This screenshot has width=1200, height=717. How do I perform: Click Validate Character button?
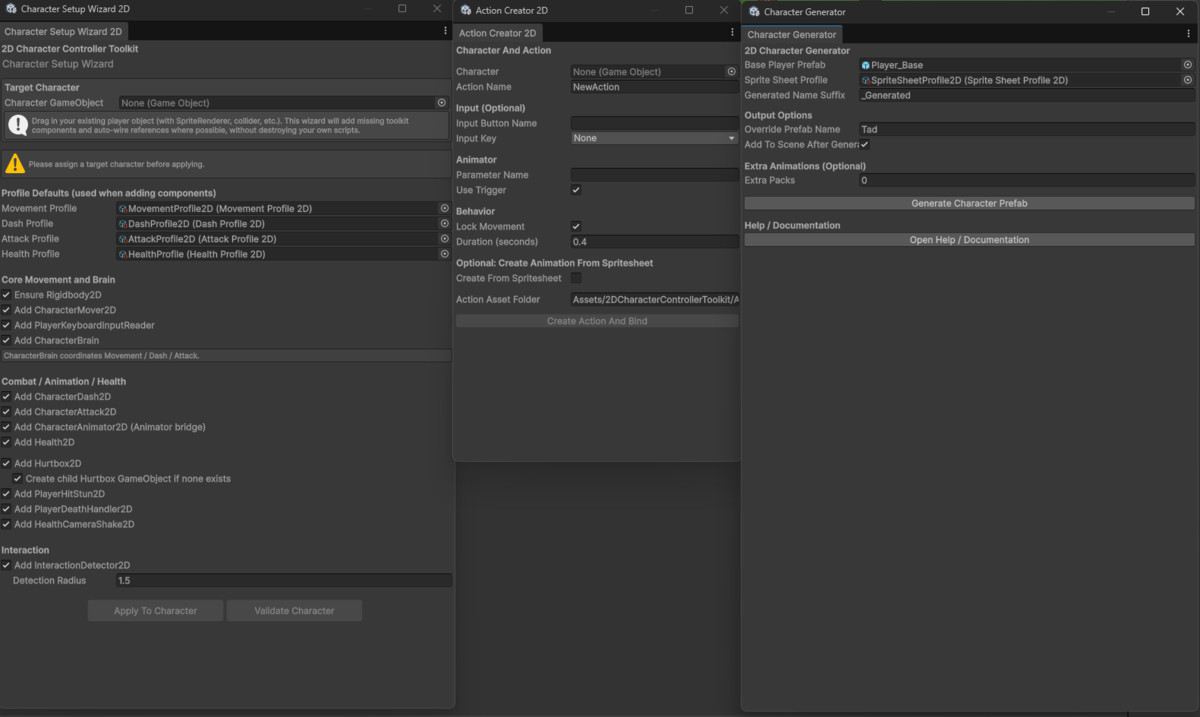pyautogui.click(x=294, y=611)
